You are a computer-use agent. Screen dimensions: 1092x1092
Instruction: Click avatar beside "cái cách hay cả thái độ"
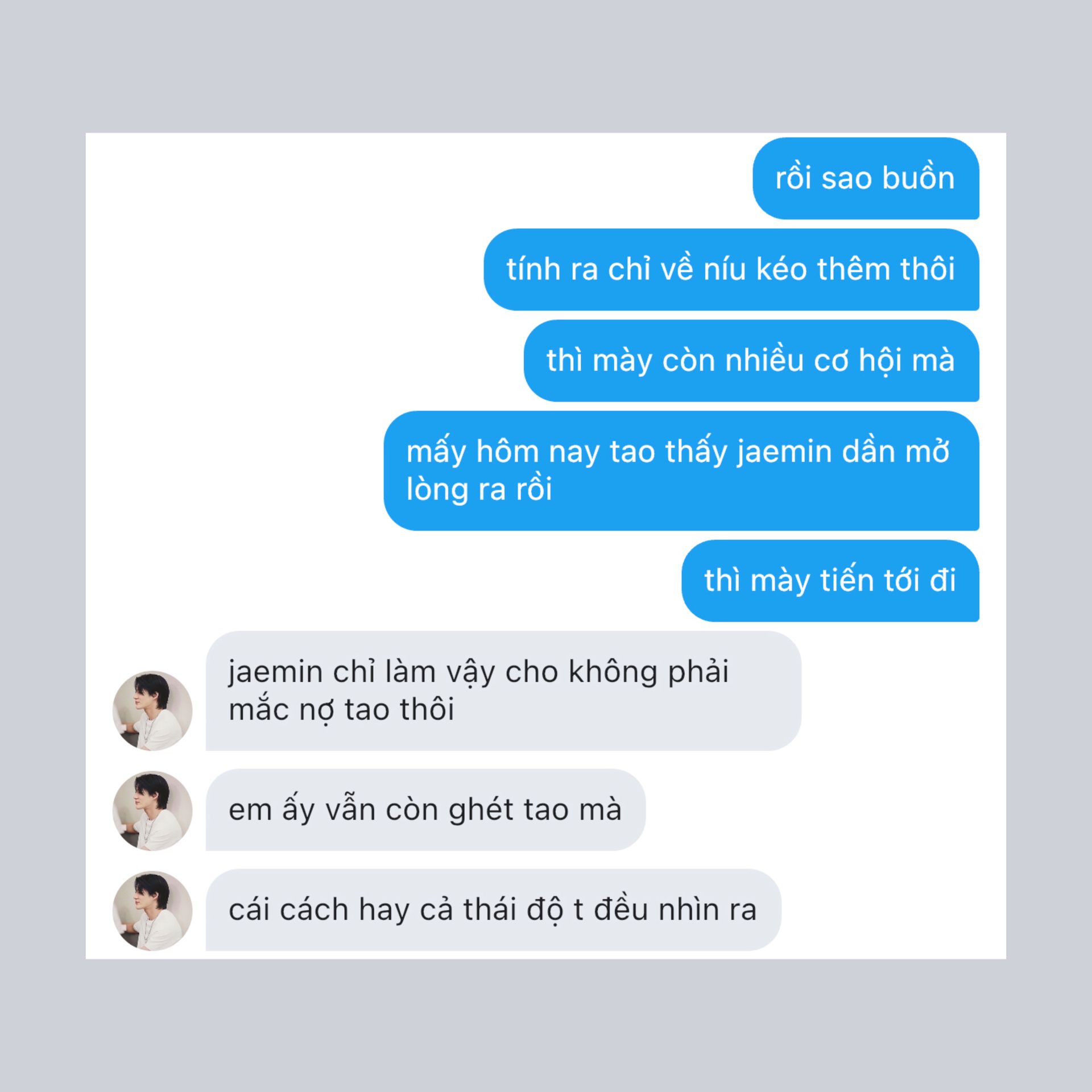point(152,911)
